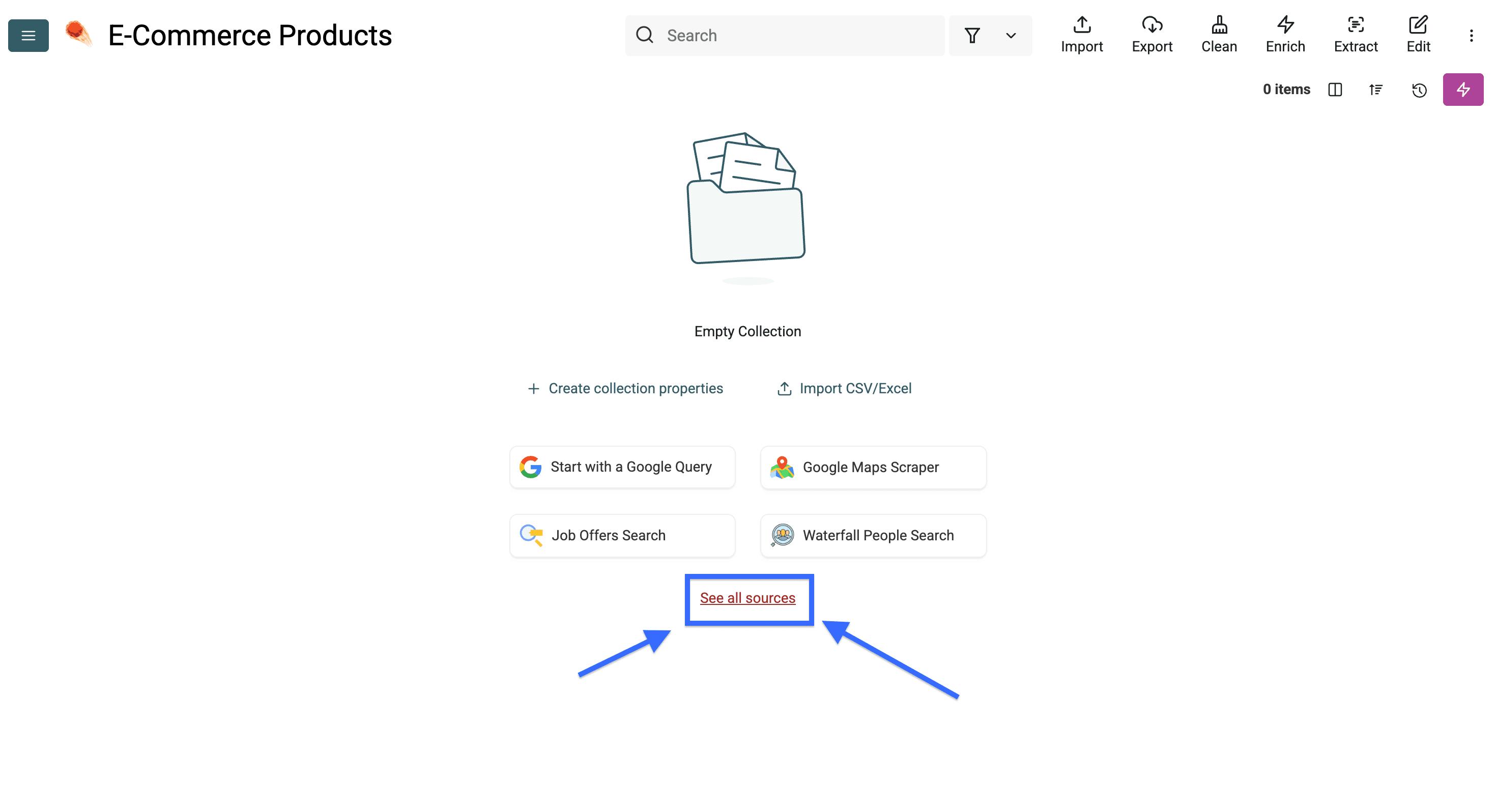Toggle the hamburger navigation menu

click(x=28, y=36)
